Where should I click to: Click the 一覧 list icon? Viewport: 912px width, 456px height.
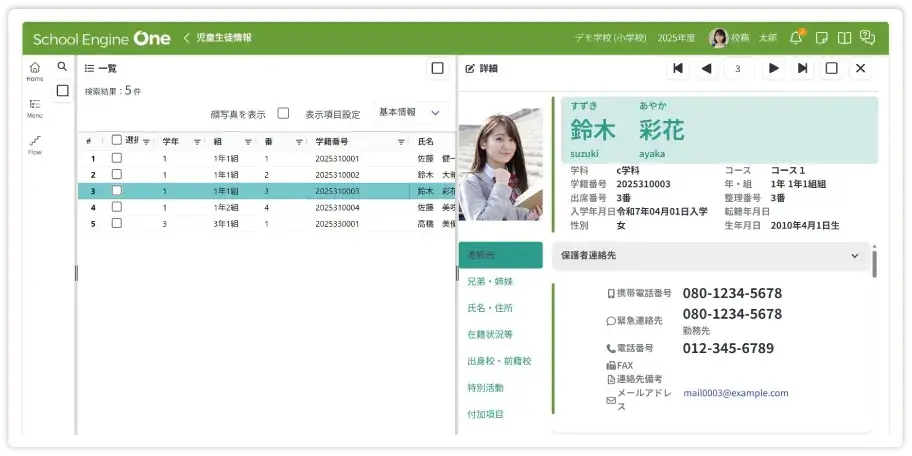click(89, 69)
